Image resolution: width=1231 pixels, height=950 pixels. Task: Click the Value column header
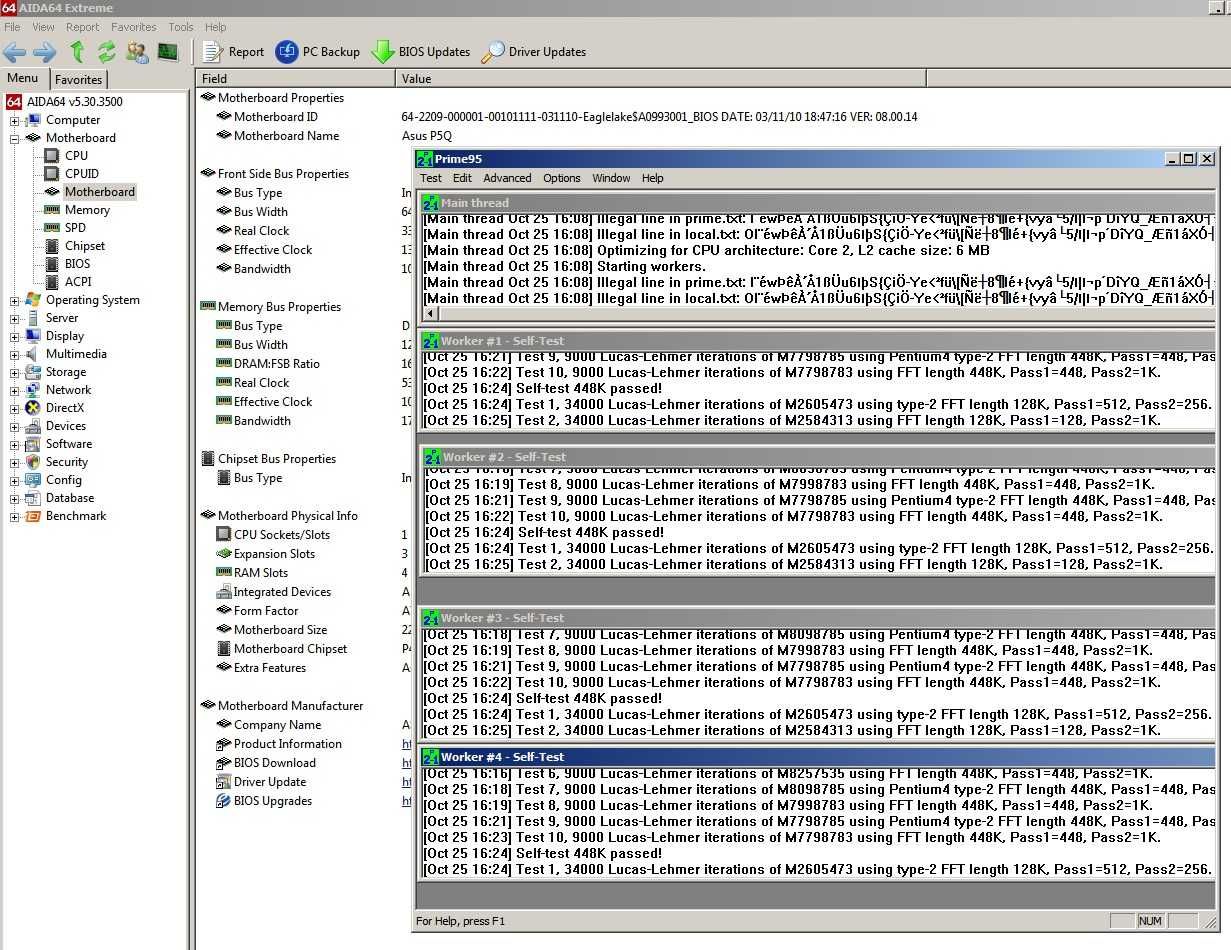click(x=661, y=78)
